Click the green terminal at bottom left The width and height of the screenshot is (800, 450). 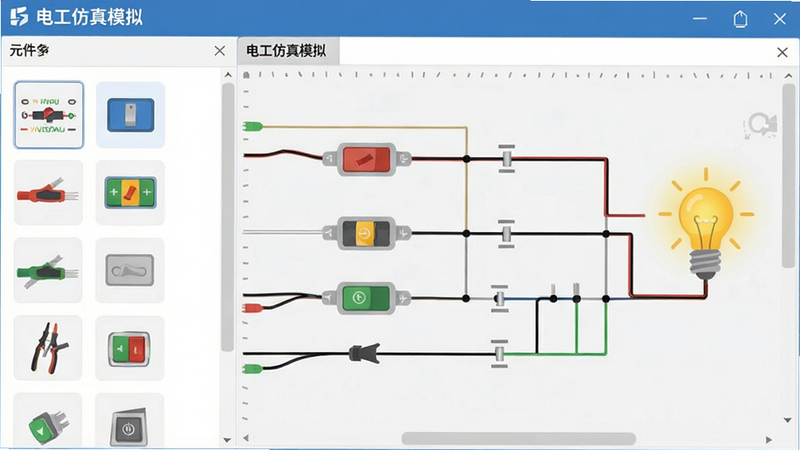(x=253, y=368)
